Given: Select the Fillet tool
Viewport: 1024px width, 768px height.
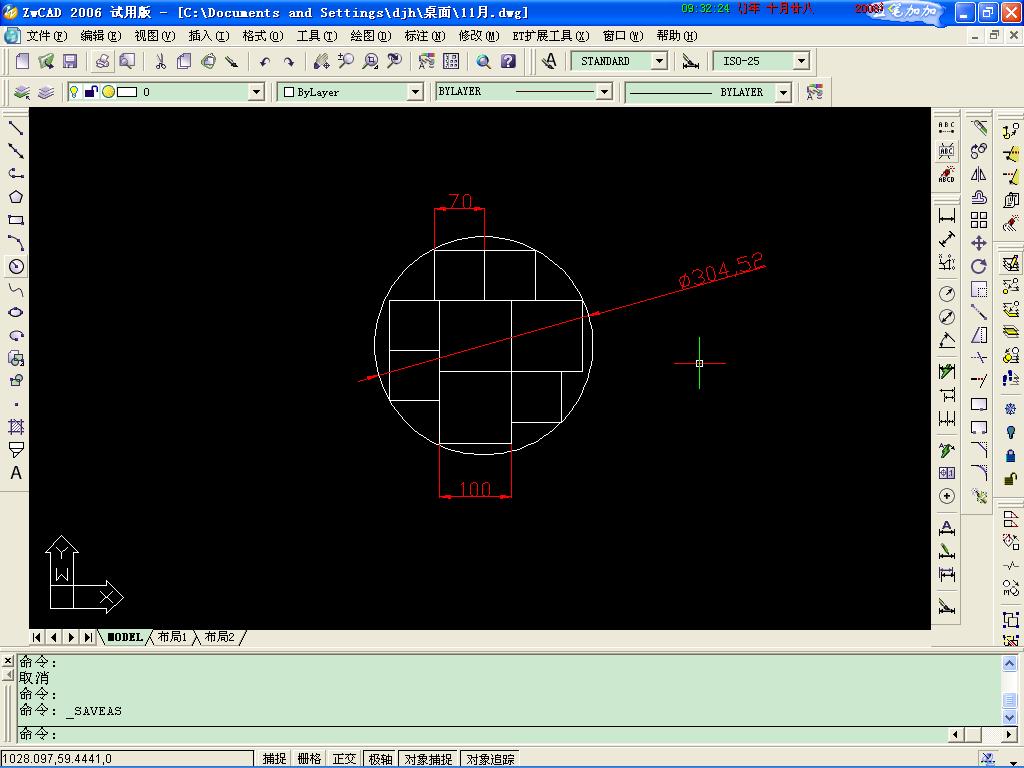Looking at the screenshot, I should pyautogui.click(x=978, y=473).
